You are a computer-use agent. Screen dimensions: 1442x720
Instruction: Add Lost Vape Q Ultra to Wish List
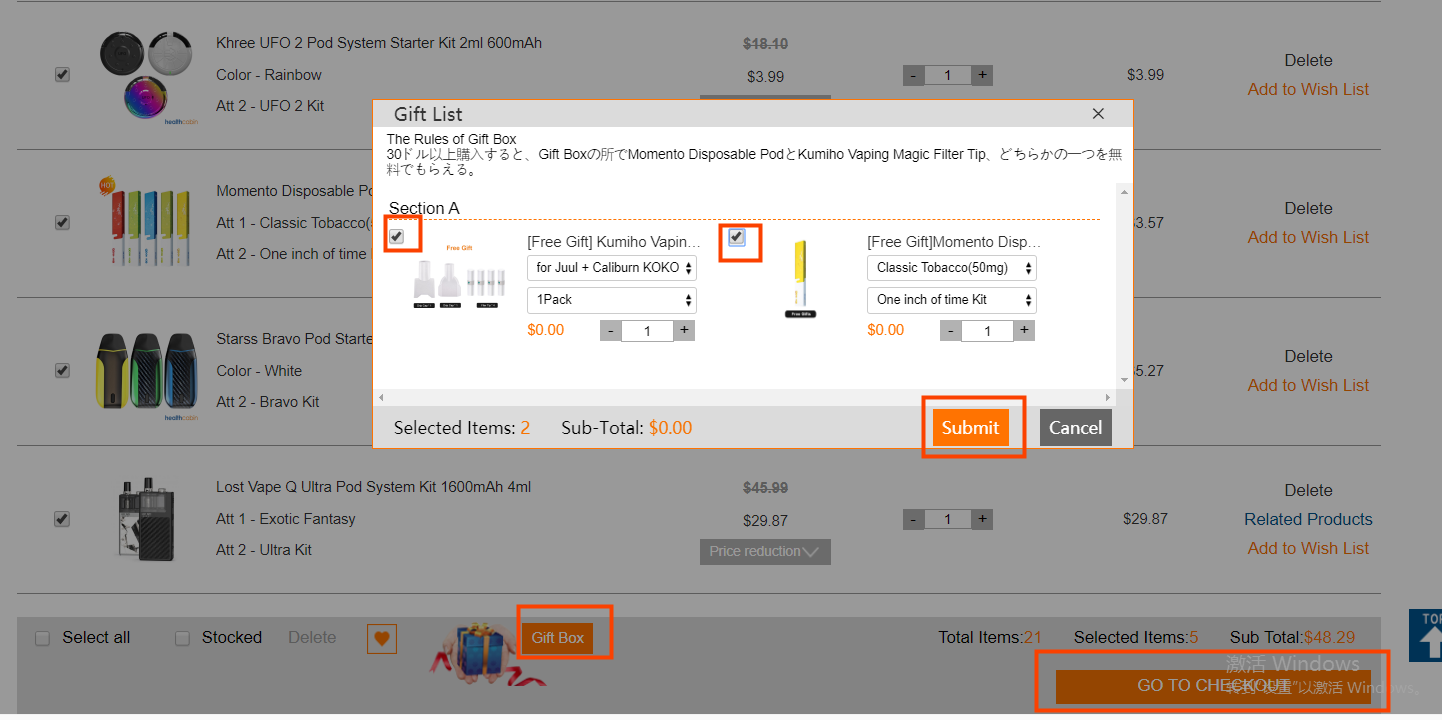[x=1308, y=549]
